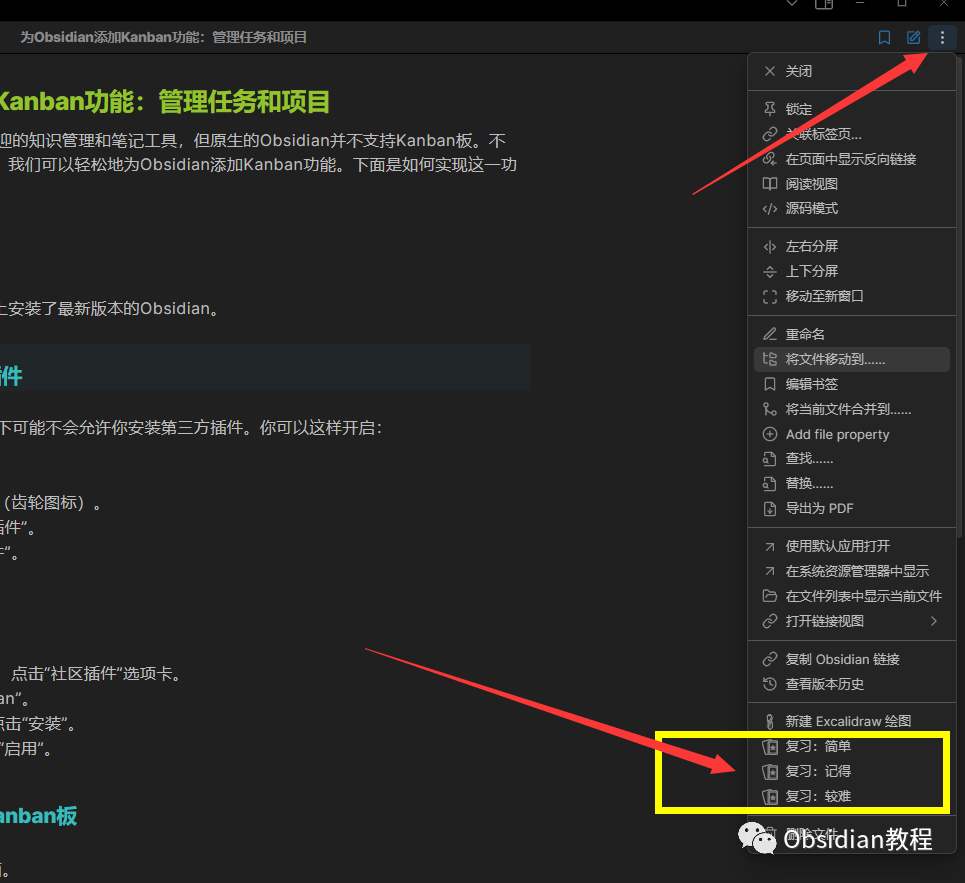Viewport: 965px width, 883px height.
Task: Click the green heading ending 管理任务和项目
Action: [165, 102]
